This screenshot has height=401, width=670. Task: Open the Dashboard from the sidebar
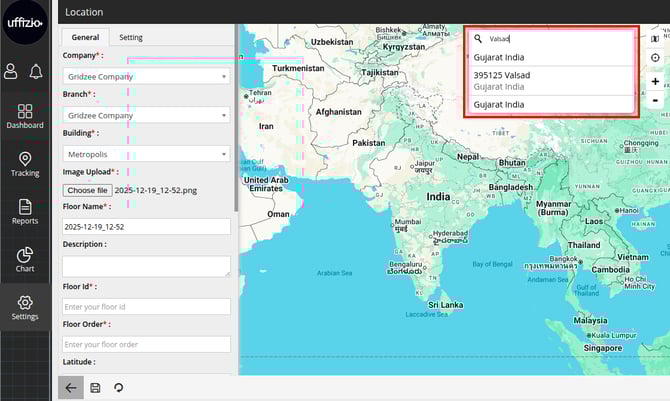click(x=25, y=116)
